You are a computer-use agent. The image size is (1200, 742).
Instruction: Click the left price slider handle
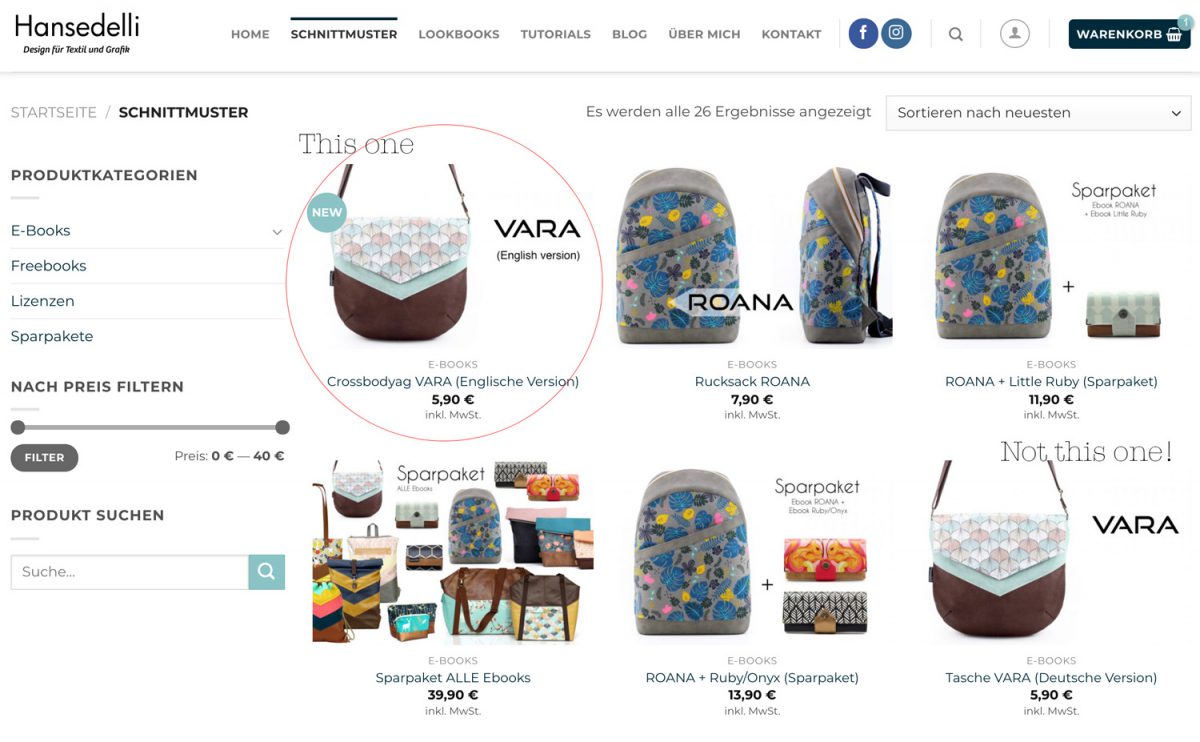click(x=18, y=427)
